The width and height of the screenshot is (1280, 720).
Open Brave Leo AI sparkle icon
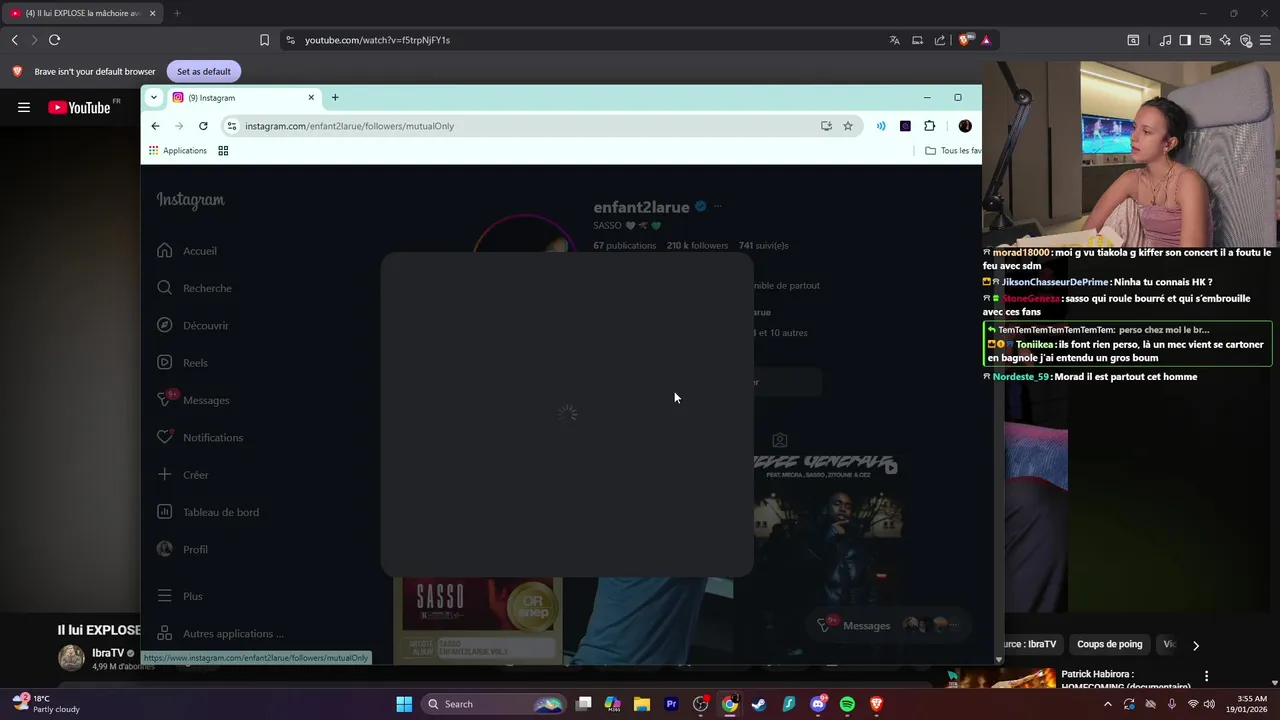click(1225, 40)
